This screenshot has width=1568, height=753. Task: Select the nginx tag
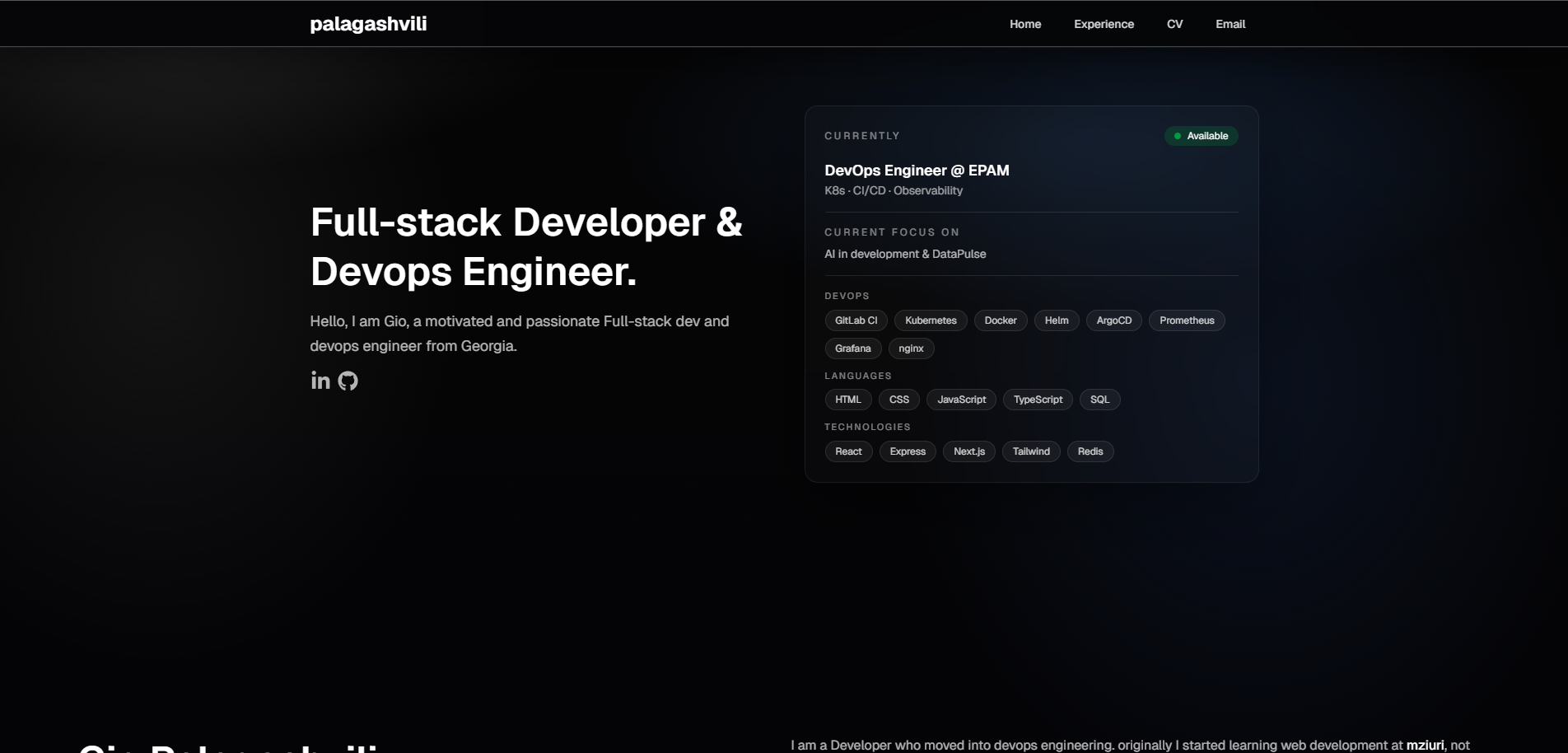tap(911, 348)
